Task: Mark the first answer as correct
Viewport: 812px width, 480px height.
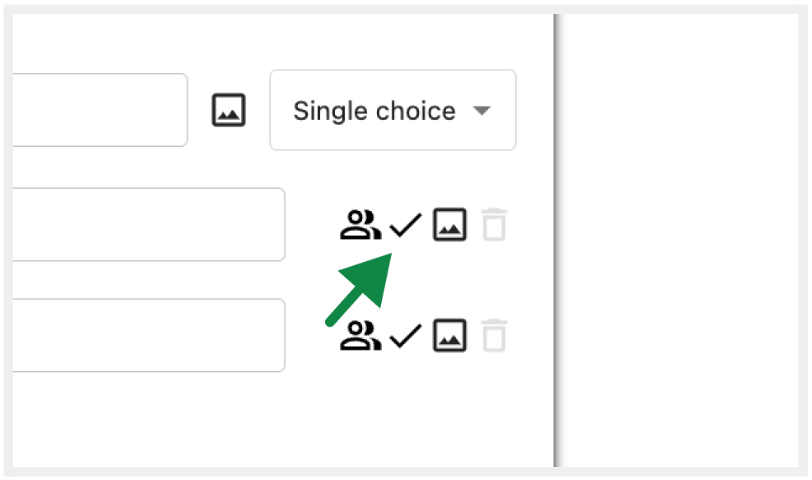Action: coord(406,226)
